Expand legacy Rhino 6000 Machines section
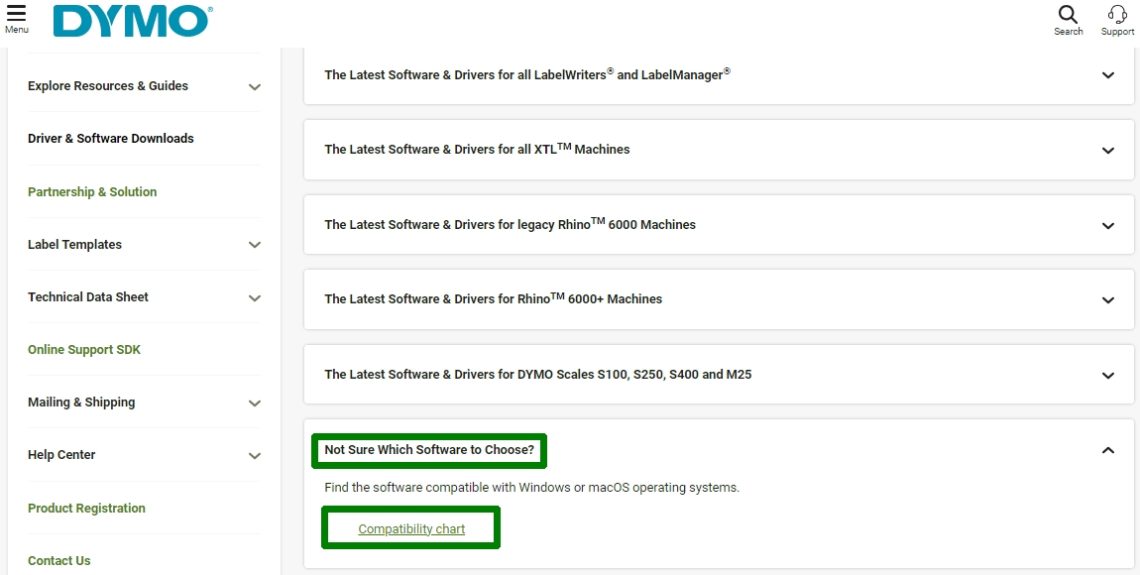Screen dimensions: 1140x575 pyautogui.click(x=1107, y=225)
